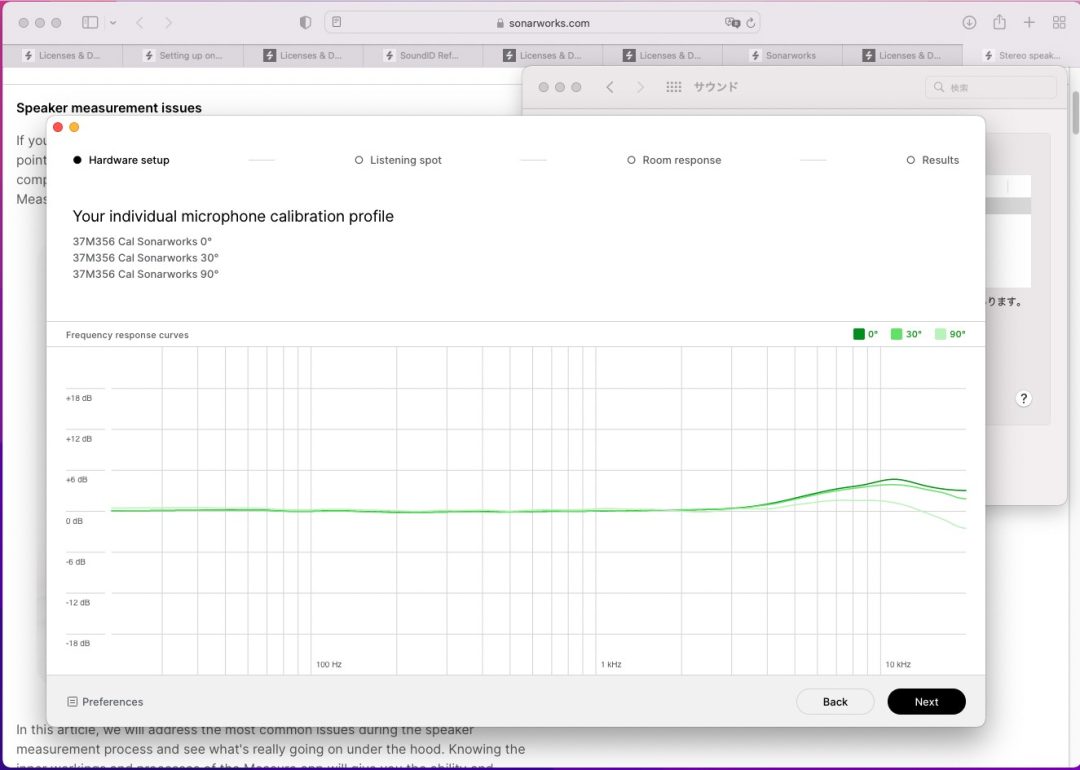Click the "1 kHz" axis label

611,665
